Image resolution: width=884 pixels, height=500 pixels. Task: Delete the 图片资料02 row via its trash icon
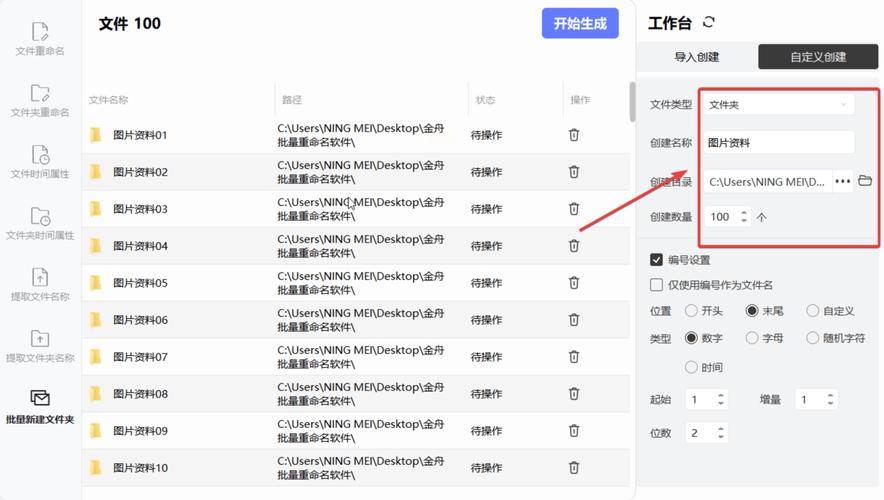coord(574,172)
